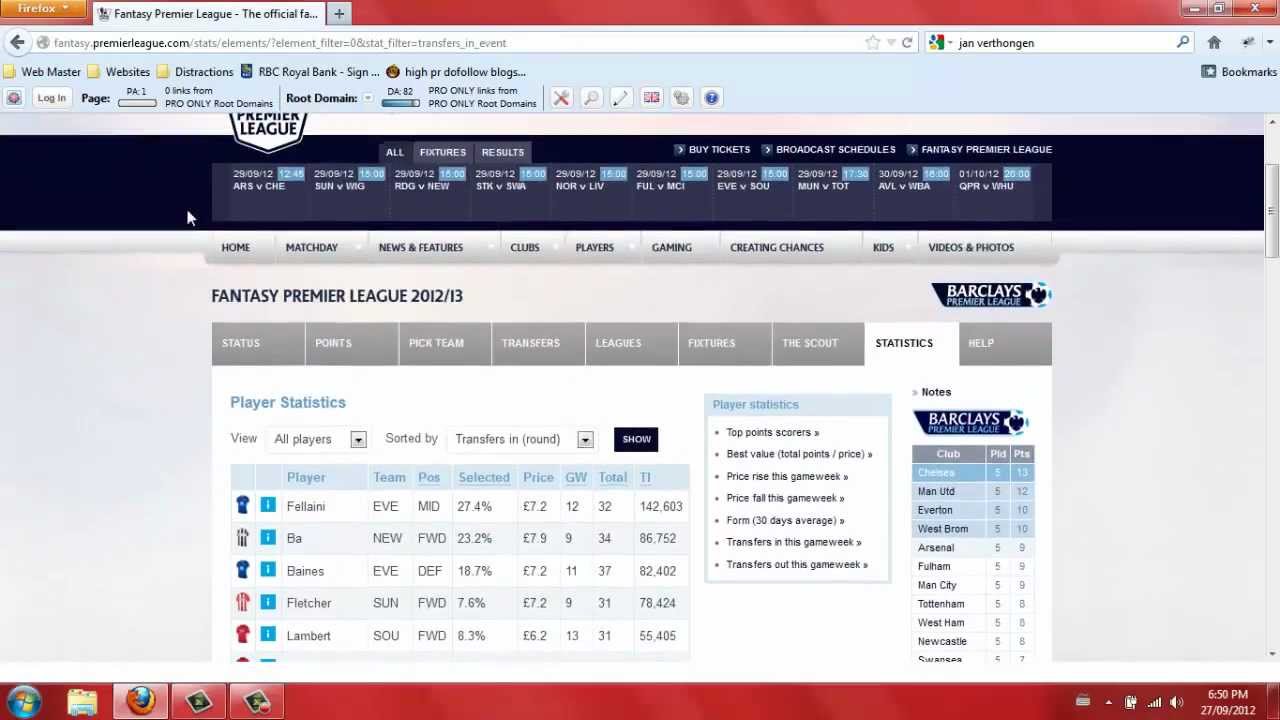The width and height of the screenshot is (1280, 720).
Task: Click the blue help question-mark icon in toolbar
Action: (711, 98)
